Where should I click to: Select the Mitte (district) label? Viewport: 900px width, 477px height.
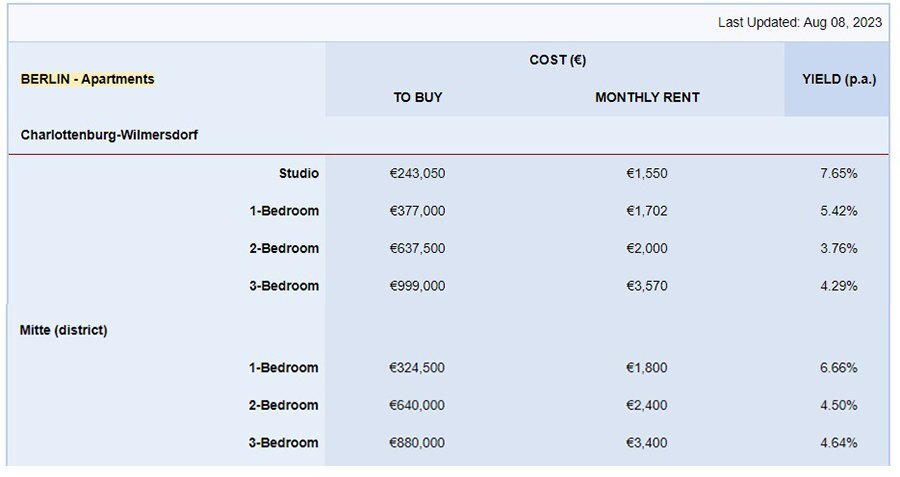[x=63, y=330]
